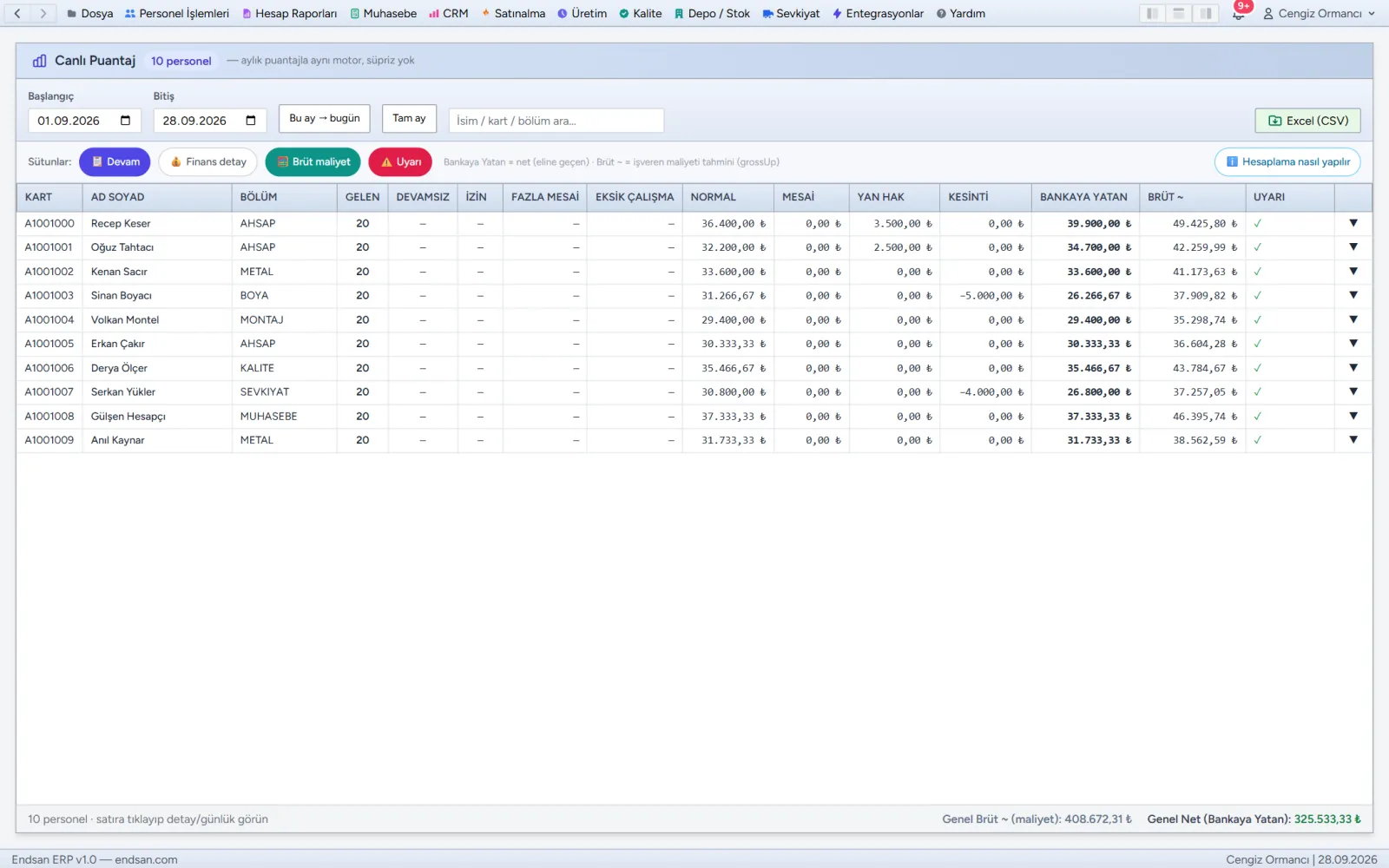Open the CRM menu
Screen dimensions: 1389x868
(449, 13)
